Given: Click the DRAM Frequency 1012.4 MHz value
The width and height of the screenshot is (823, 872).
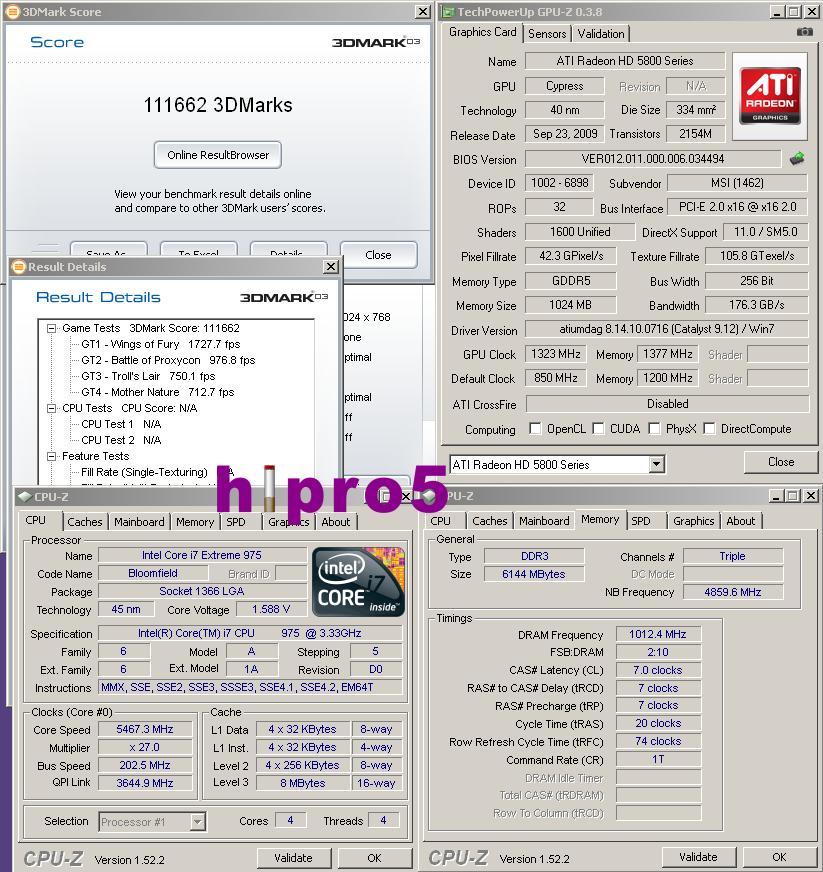Looking at the screenshot, I should click(658, 634).
